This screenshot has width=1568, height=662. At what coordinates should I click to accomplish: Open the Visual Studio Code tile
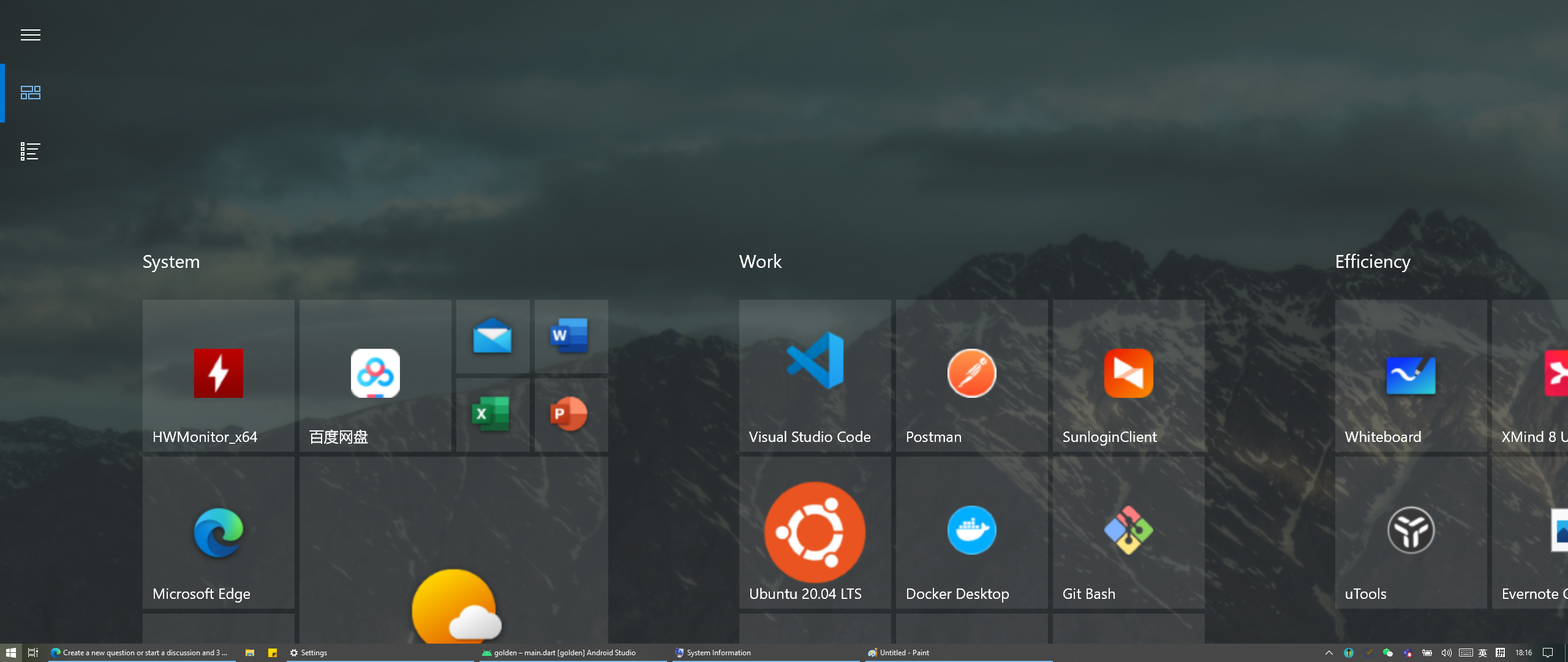pos(815,375)
